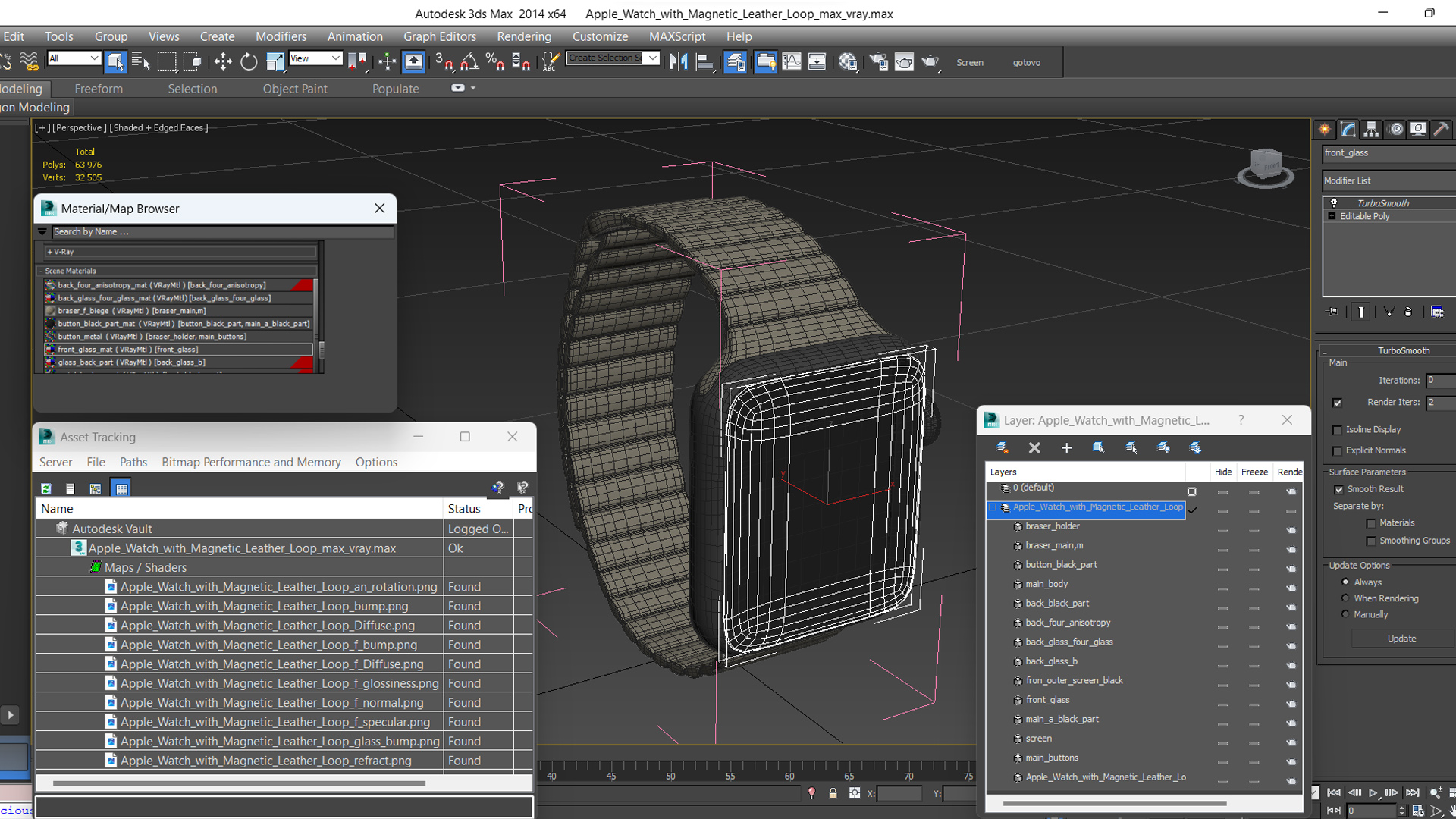Open Render Setup teapot icon
The height and width of the screenshot is (819, 1456).
[878, 62]
